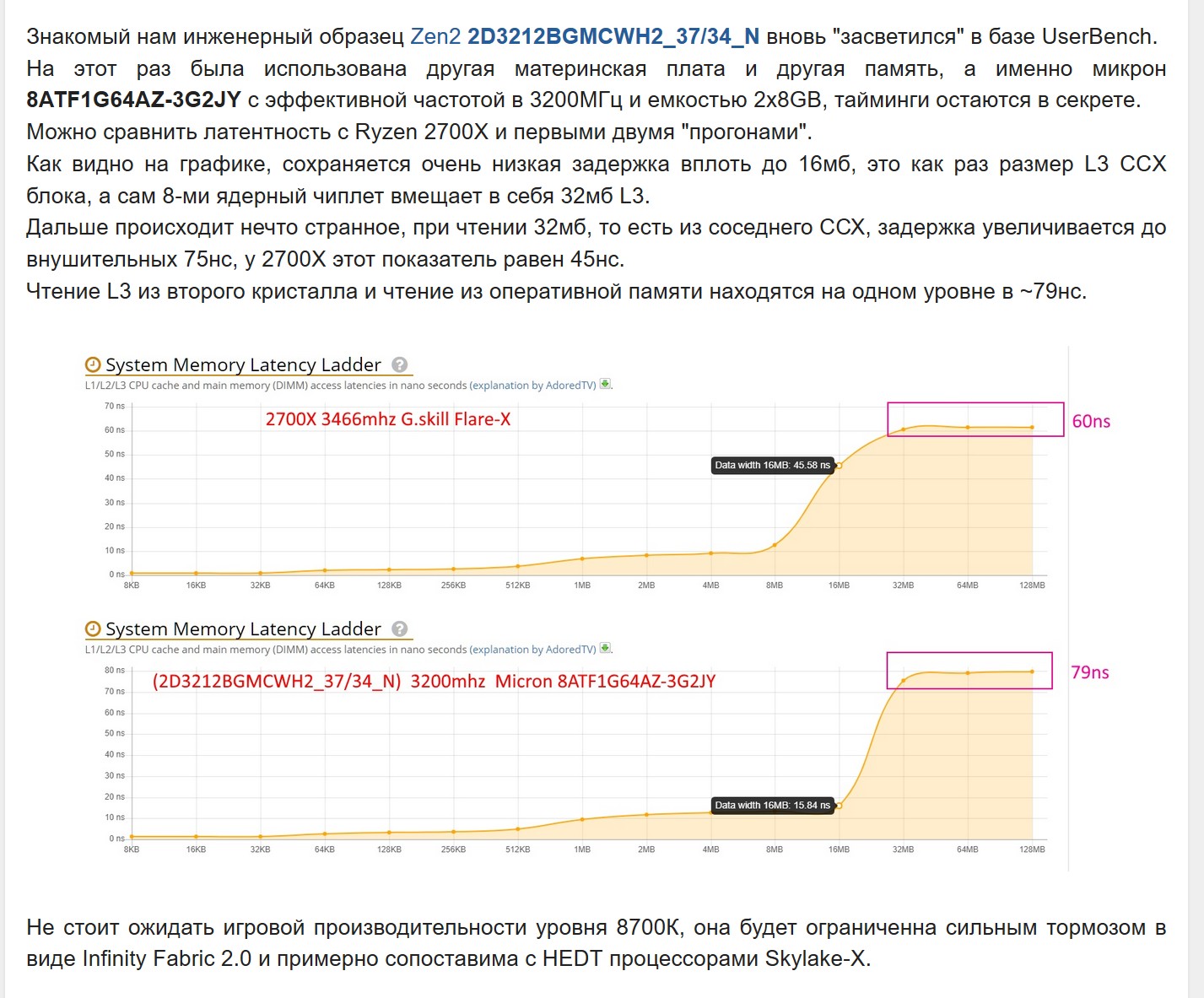Click the clock icon beside the top chart title
Image resolution: width=1204 pixels, height=998 pixels.
pyautogui.click(x=93, y=365)
